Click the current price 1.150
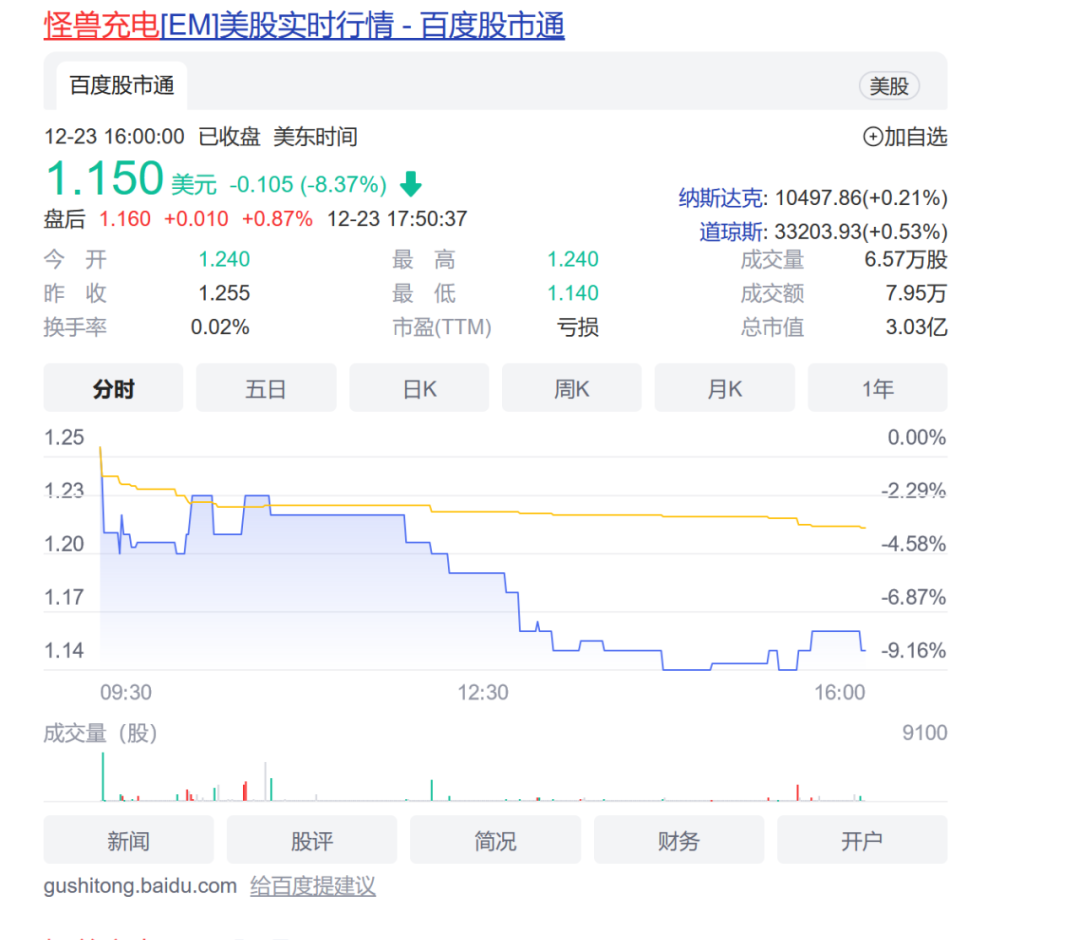 pos(105,178)
